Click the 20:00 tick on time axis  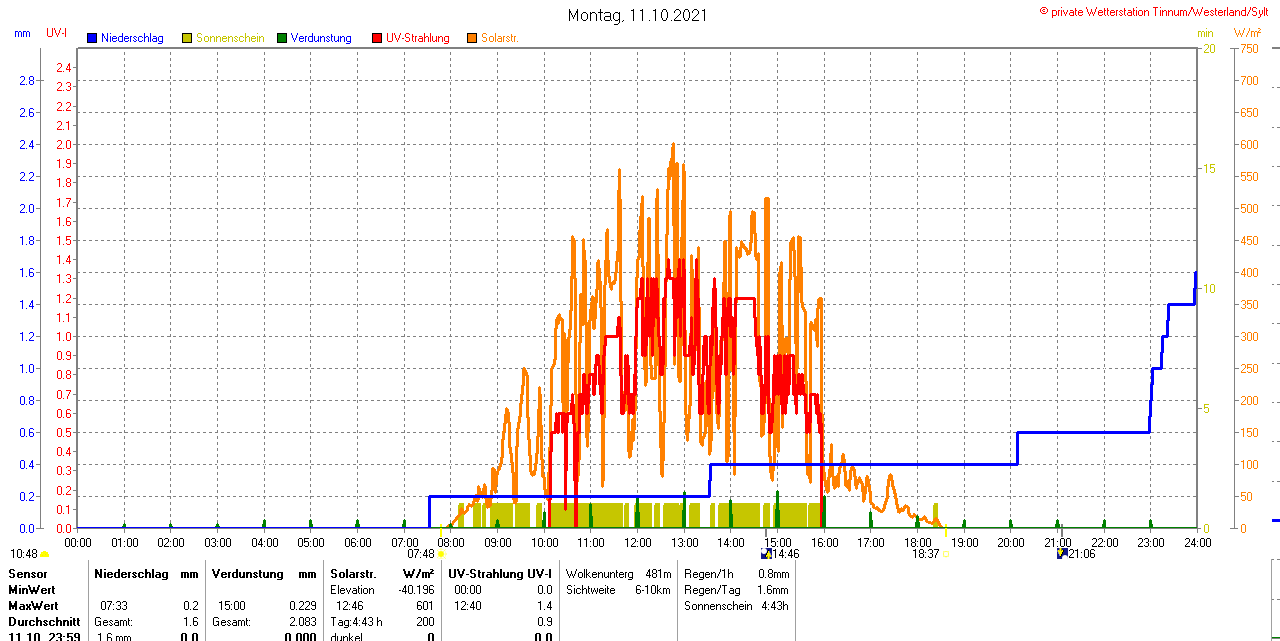pyautogui.click(x=1011, y=542)
